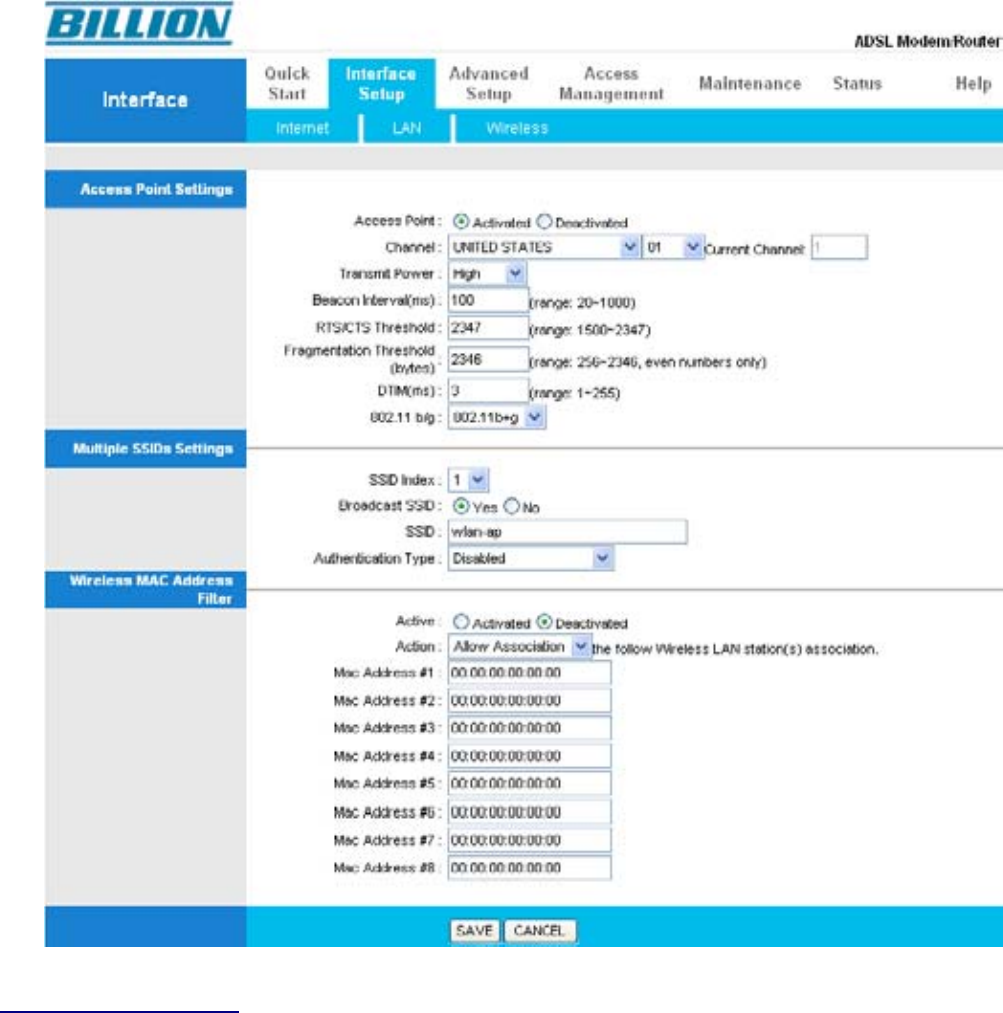Open the Maintenance tab
This screenshot has width=1003, height=1013.
[x=750, y=83]
